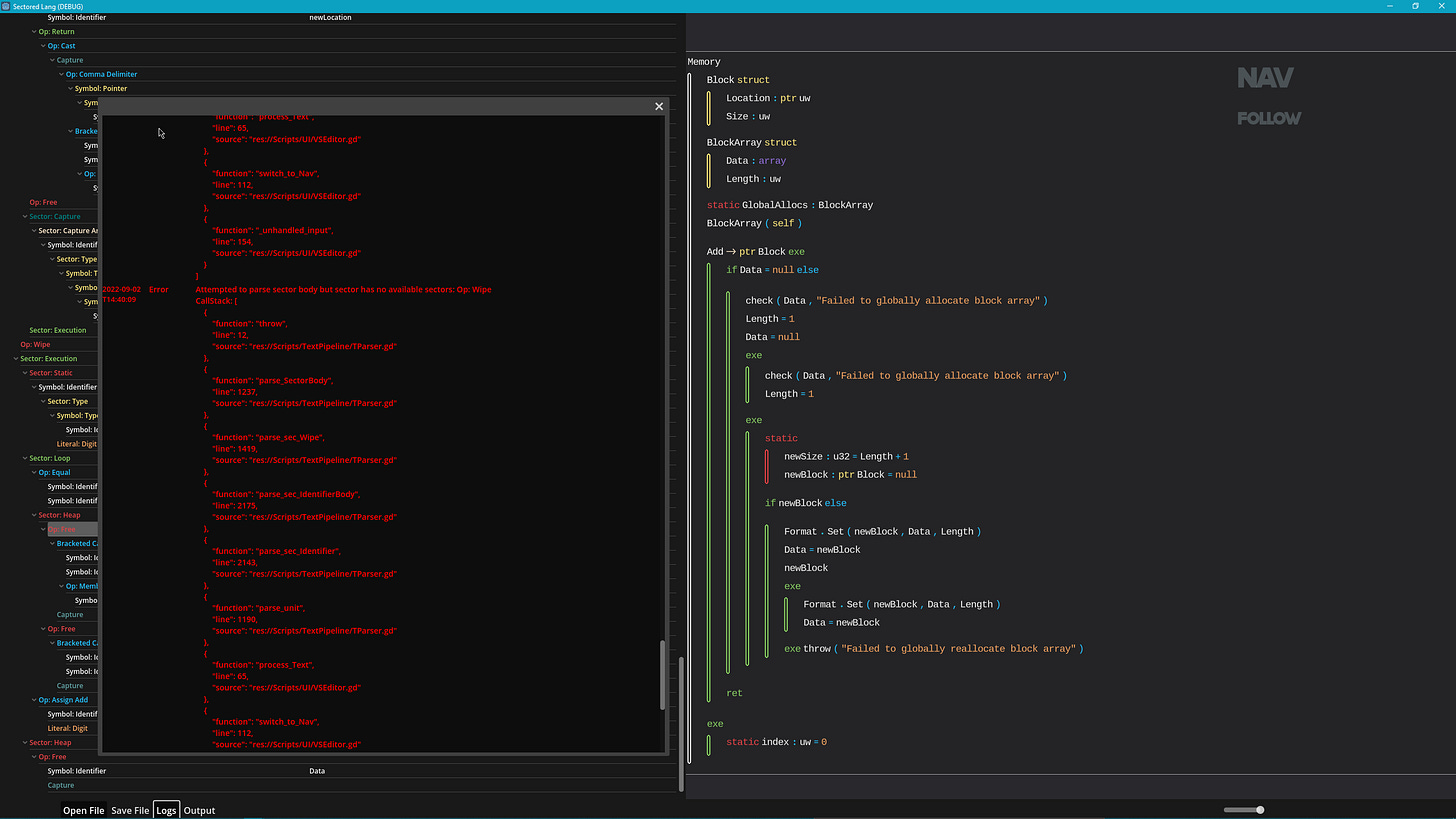Close the error log popup window
This screenshot has height=819, width=1456.
[658, 106]
